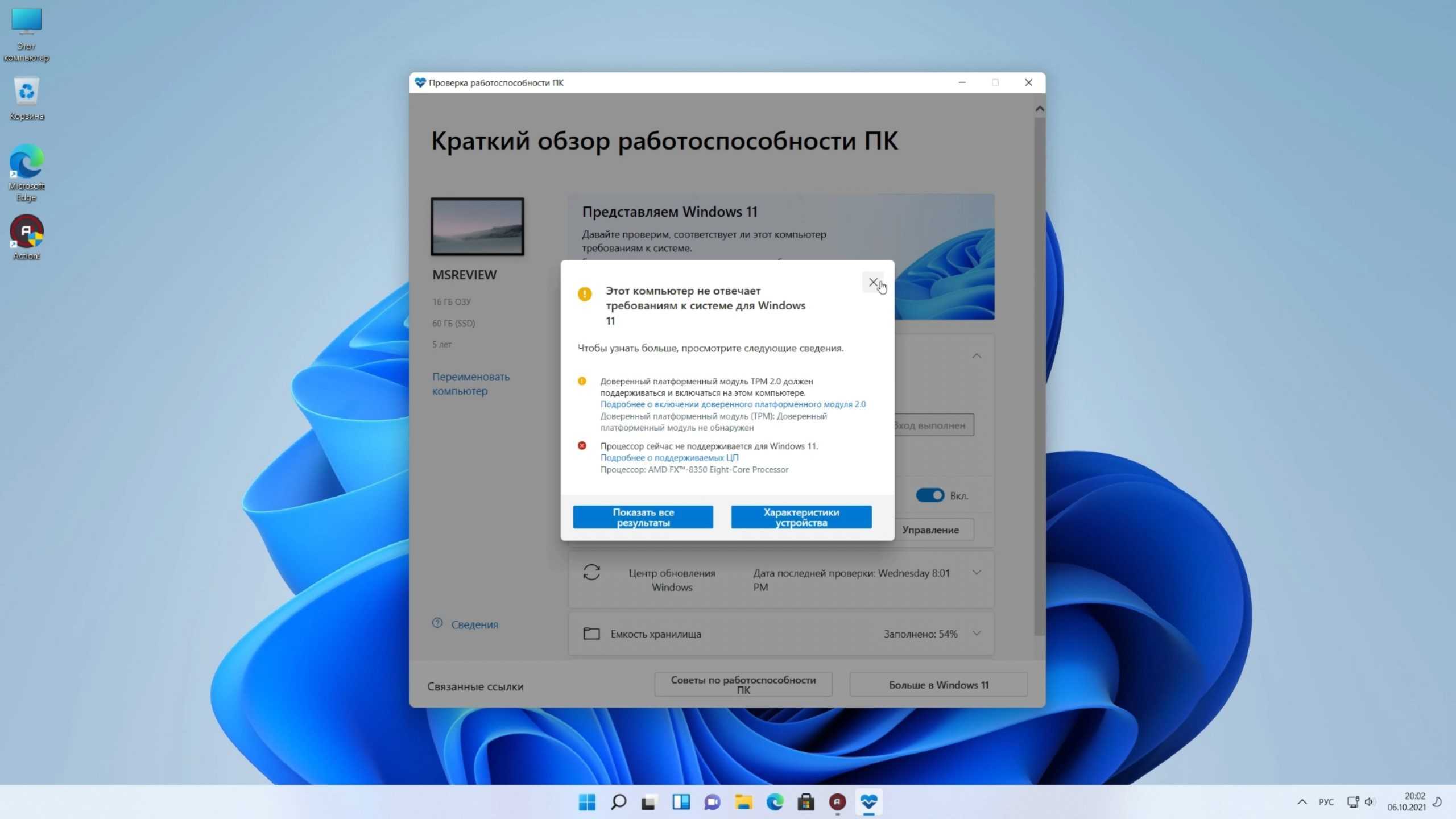
Task: Show hidden tray icons chevron
Action: [x=1302, y=802]
